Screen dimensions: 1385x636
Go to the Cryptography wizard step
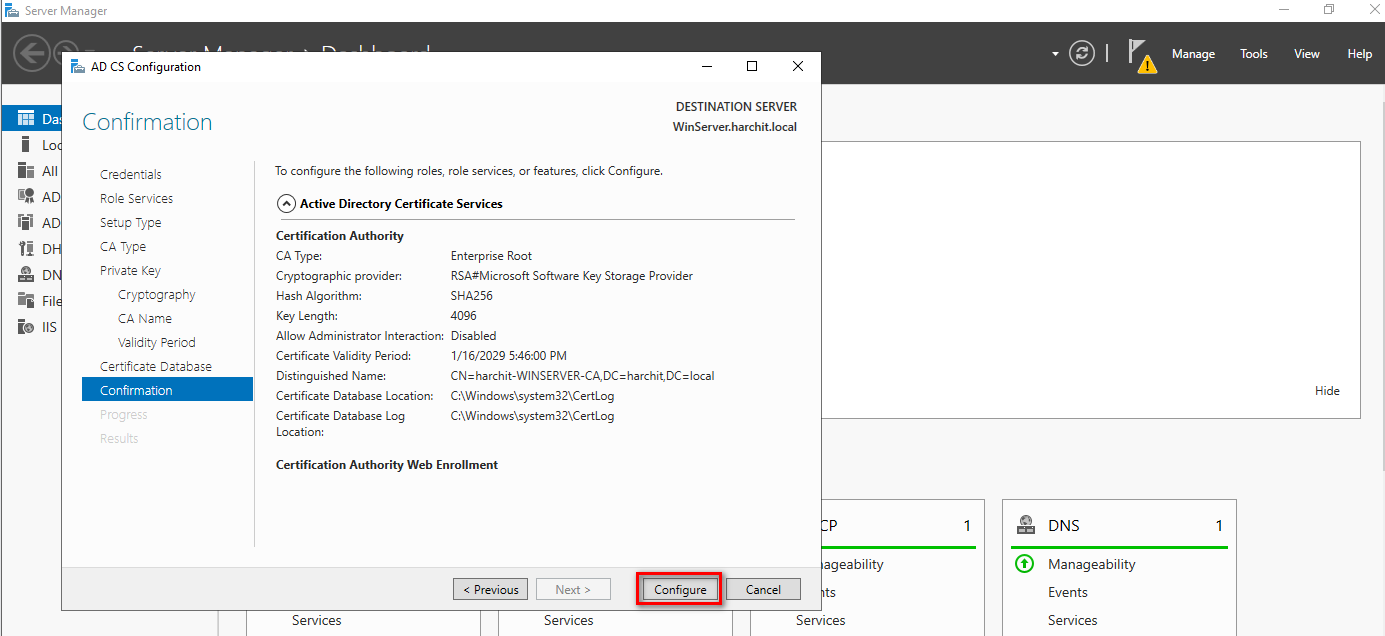pyautogui.click(x=157, y=295)
